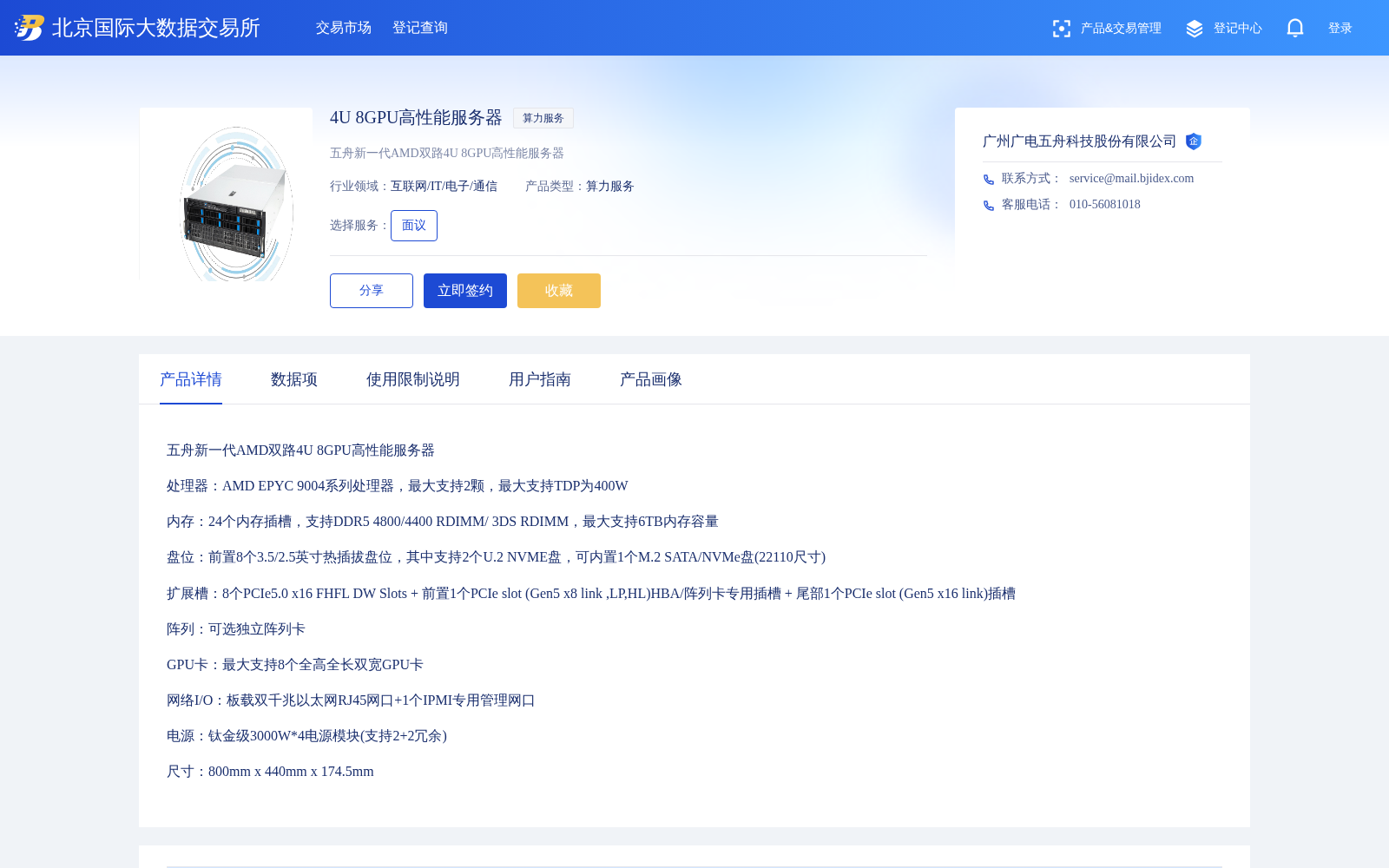Click product type value 算力服务

click(610, 187)
